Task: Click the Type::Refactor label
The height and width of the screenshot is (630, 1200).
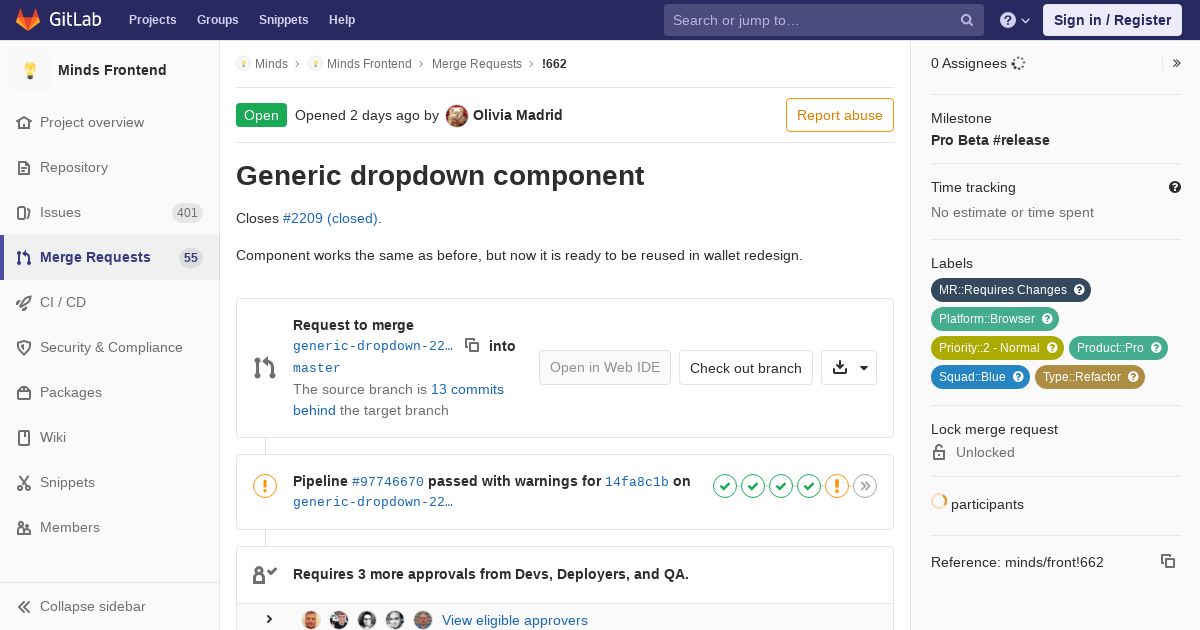Action: click(1090, 377)
